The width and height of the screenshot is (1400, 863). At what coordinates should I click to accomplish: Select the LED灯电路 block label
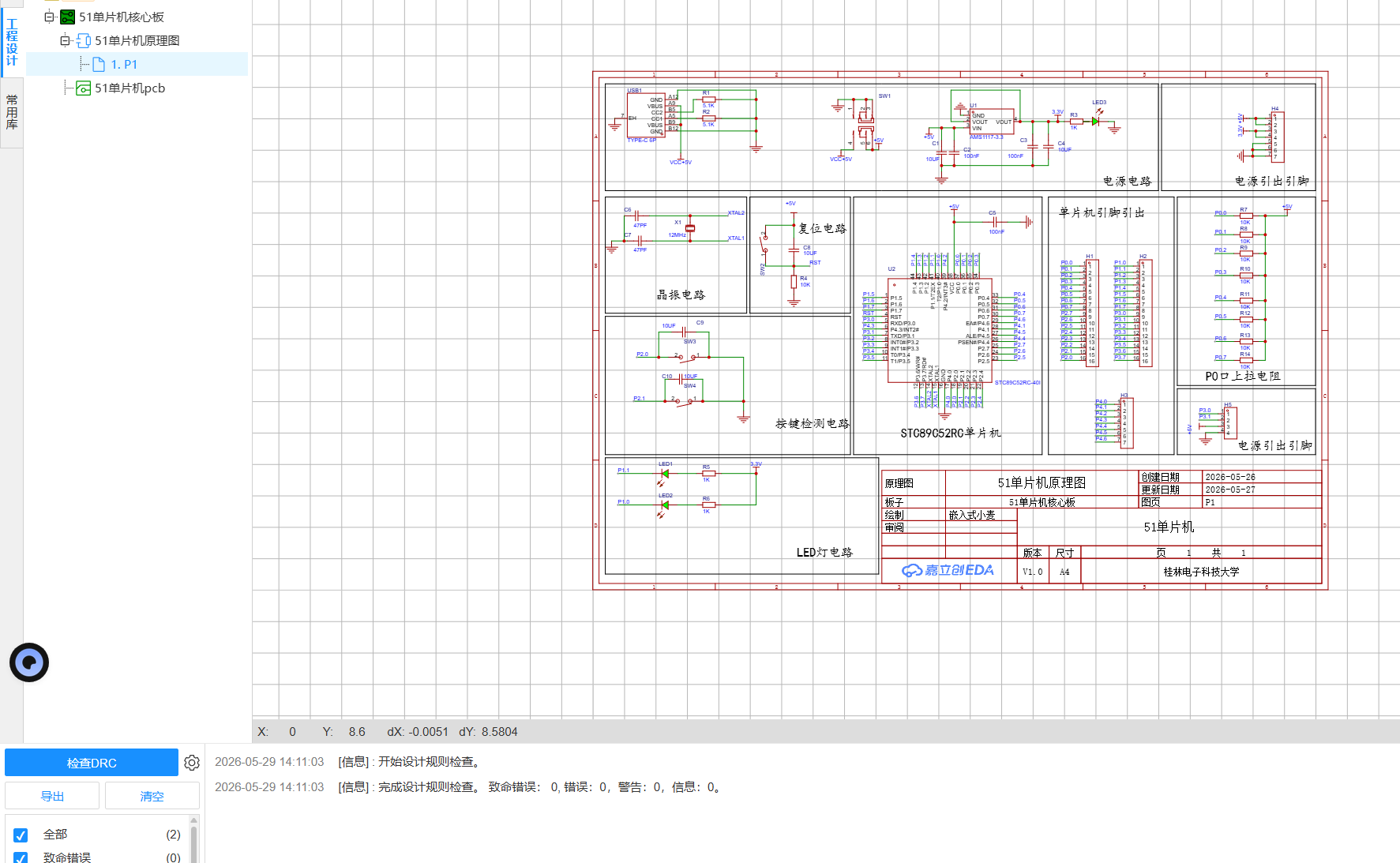[x=824, y=552]
